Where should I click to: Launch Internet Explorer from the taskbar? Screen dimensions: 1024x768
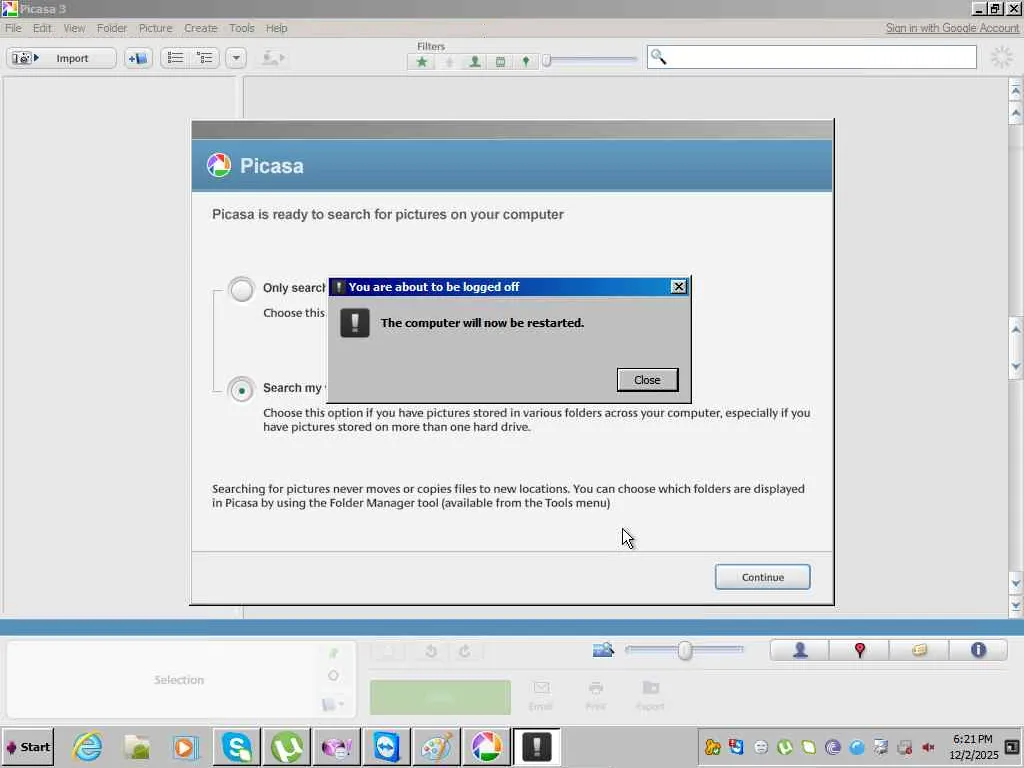click(x=88, y=747)
